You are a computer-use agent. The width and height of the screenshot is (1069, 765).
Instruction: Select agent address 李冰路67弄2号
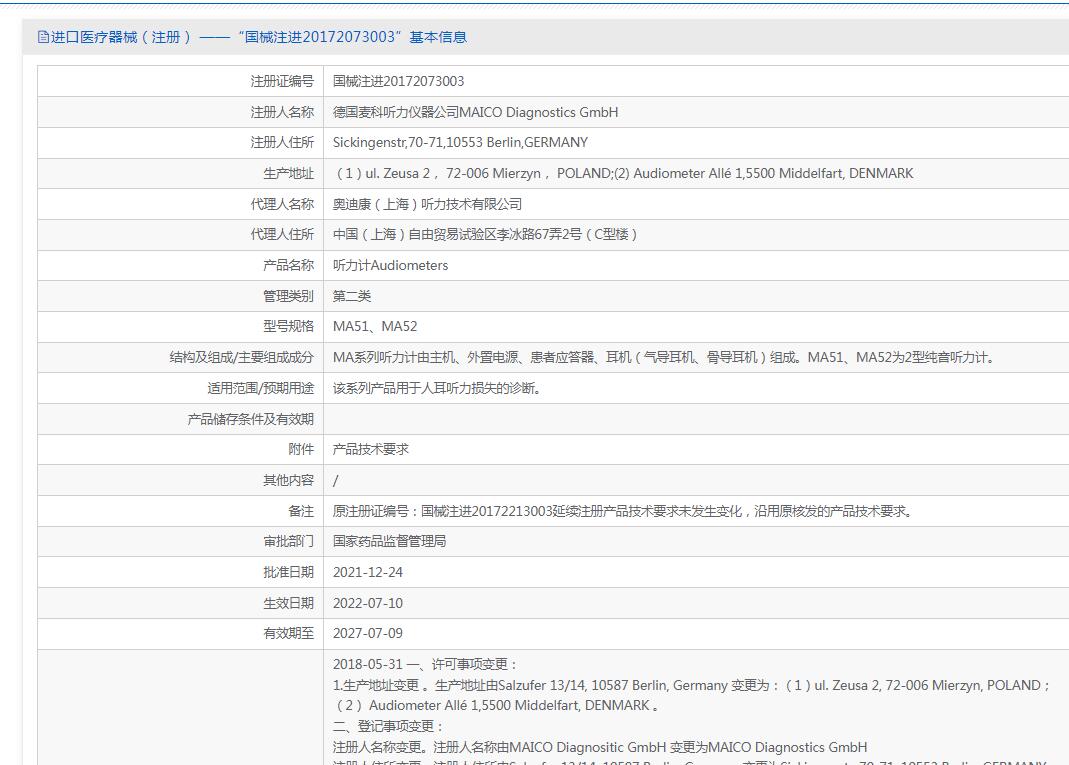tap(485, 235)
